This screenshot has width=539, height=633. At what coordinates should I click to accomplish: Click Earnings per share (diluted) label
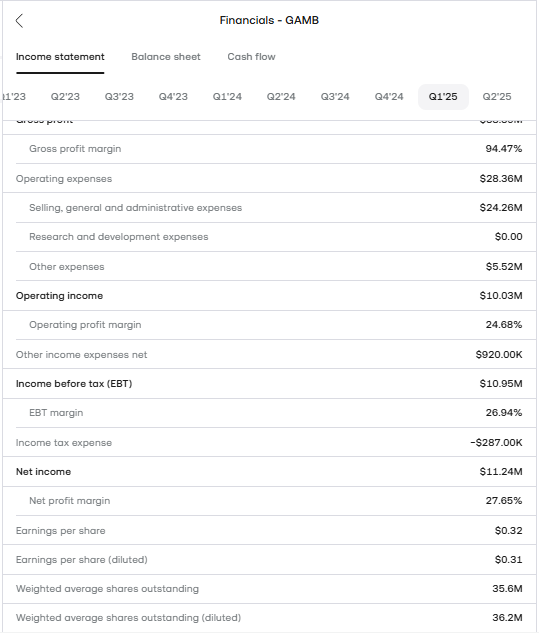click(x=82, y=560)
